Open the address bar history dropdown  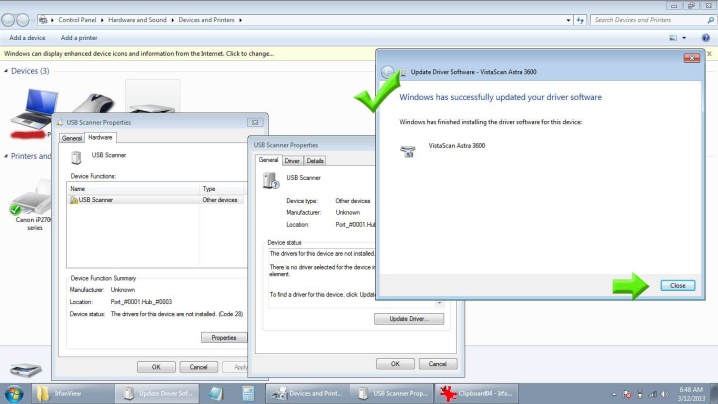[x=568, y=20]
